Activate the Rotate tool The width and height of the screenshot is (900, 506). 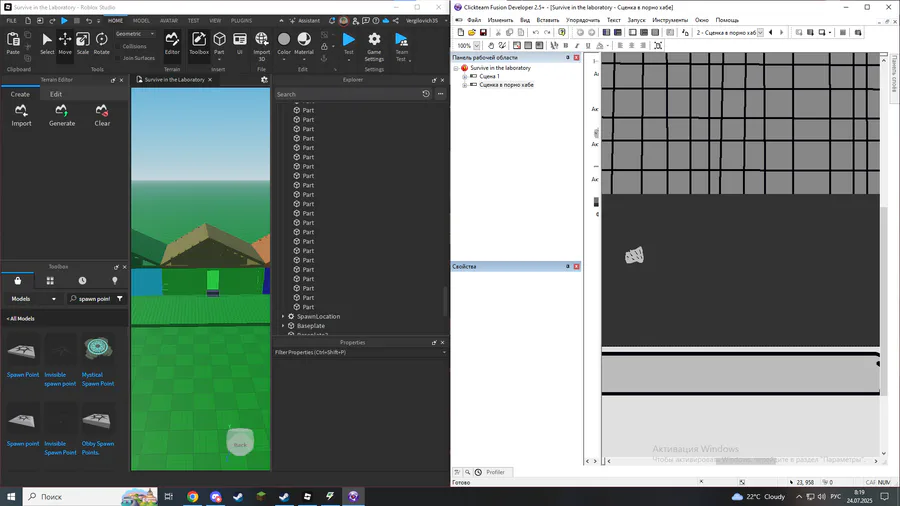[x=102, y=43]
